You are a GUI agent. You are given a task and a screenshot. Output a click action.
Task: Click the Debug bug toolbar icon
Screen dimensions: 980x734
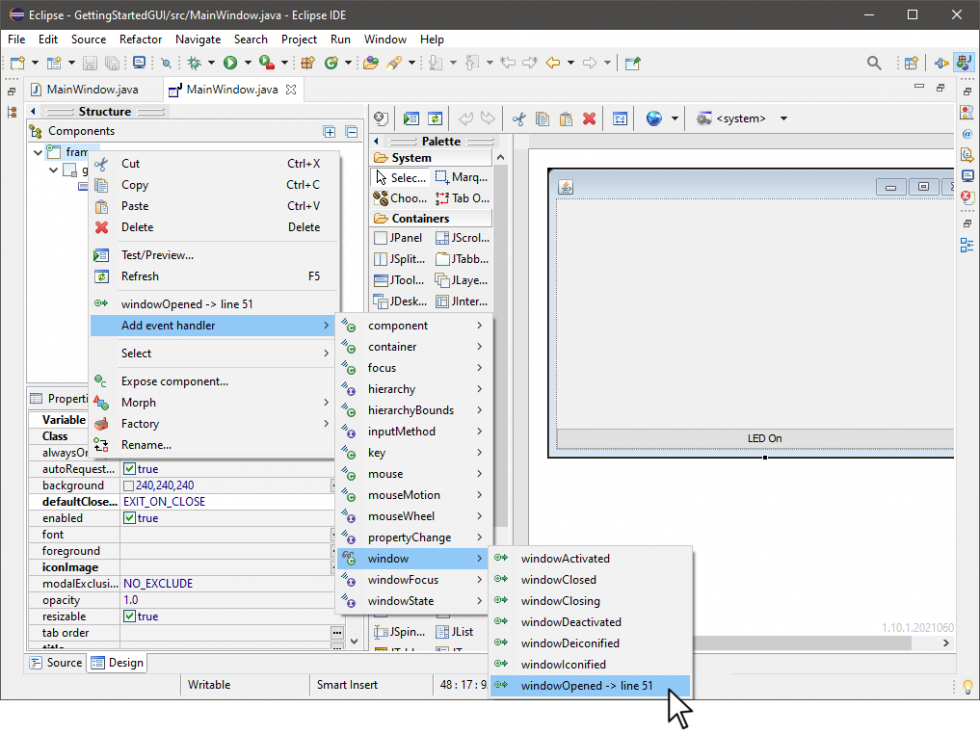click(194, 63)
